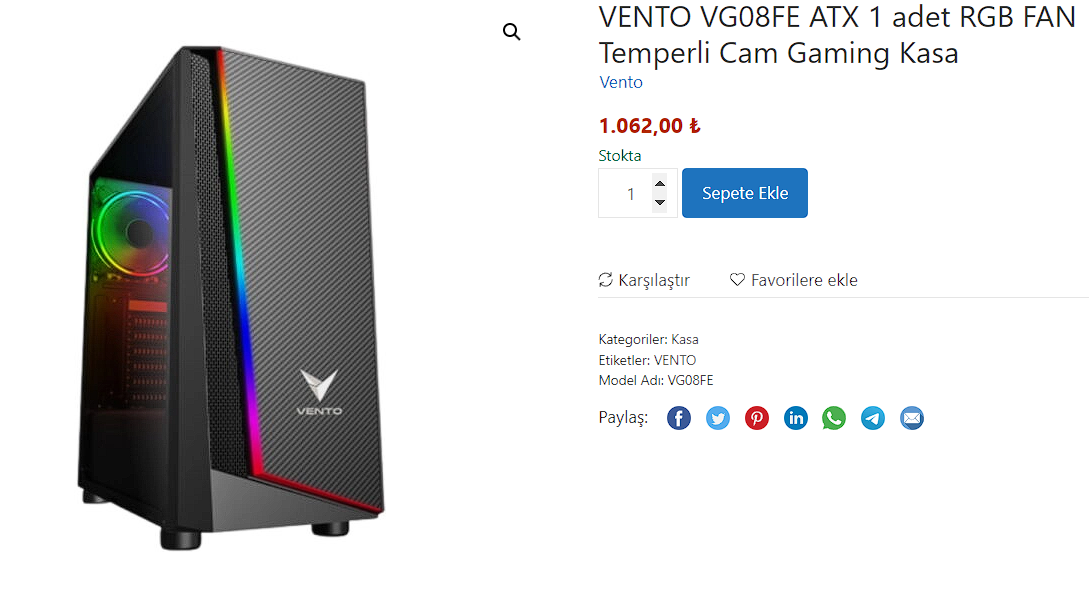
Task: Open the VENTO tag link
Action: pos(675,361)
